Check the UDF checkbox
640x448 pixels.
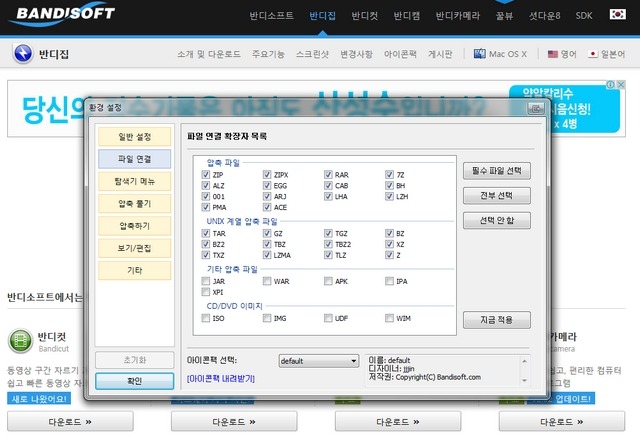(x=328, y=318)
